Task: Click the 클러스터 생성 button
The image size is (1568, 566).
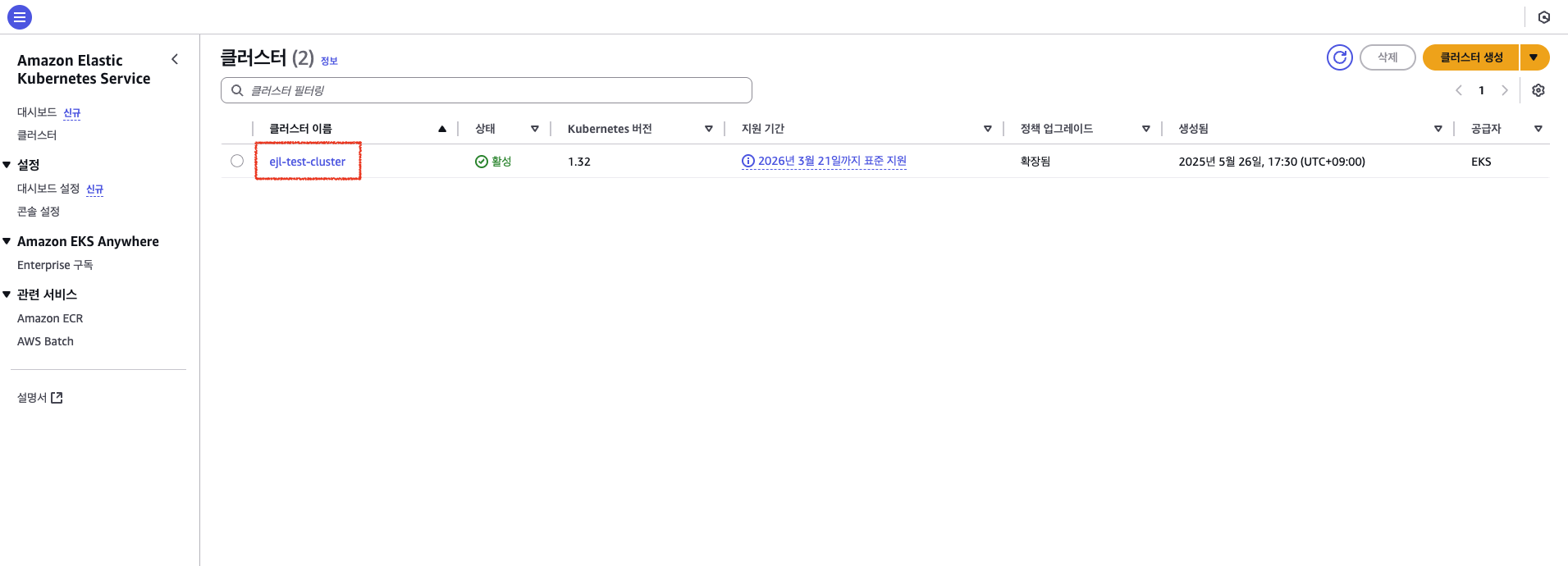Action: click(1470, 57)
